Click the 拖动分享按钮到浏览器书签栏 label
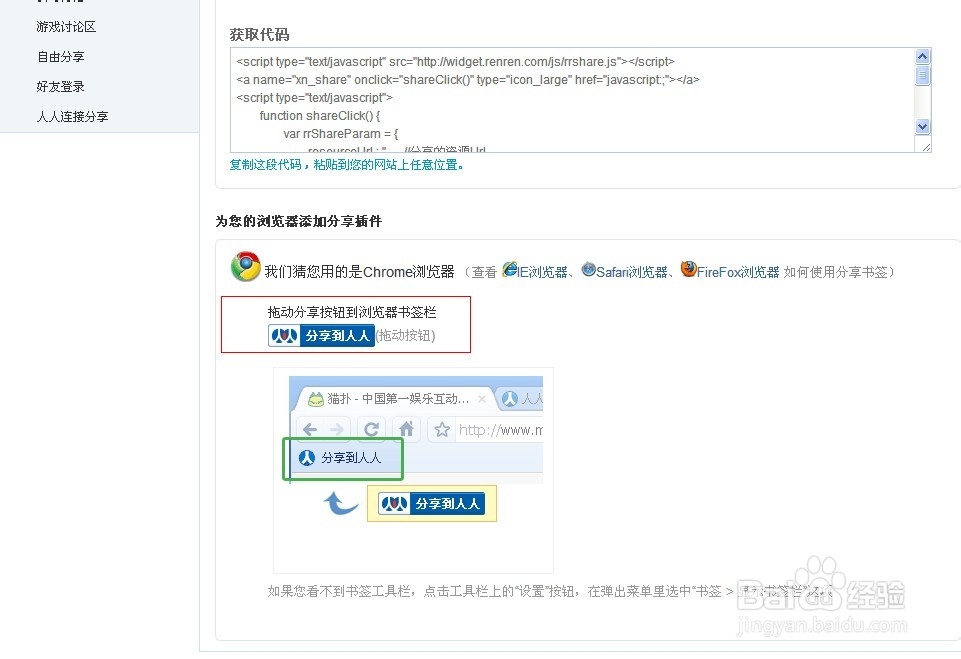This screenshot has width=961, height=659. 352,313
